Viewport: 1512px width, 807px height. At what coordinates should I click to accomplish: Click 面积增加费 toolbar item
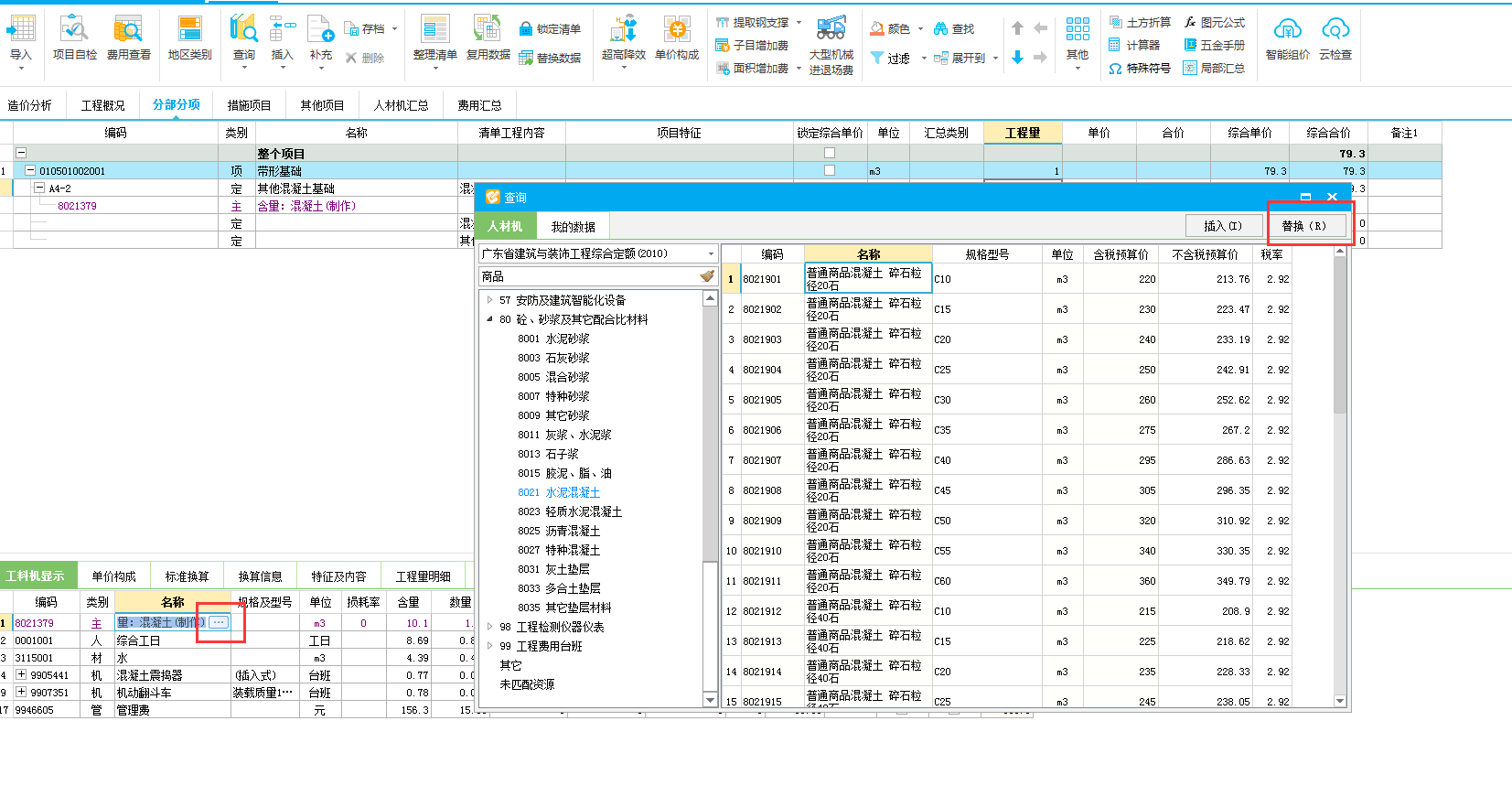(x=753, y=68)
